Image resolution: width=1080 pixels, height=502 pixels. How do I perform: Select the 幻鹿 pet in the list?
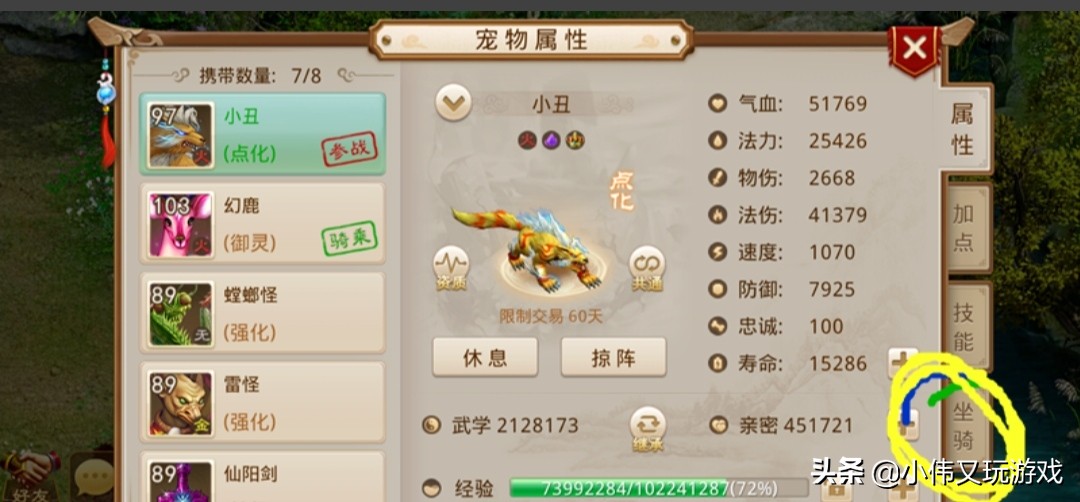click(262, 224)
